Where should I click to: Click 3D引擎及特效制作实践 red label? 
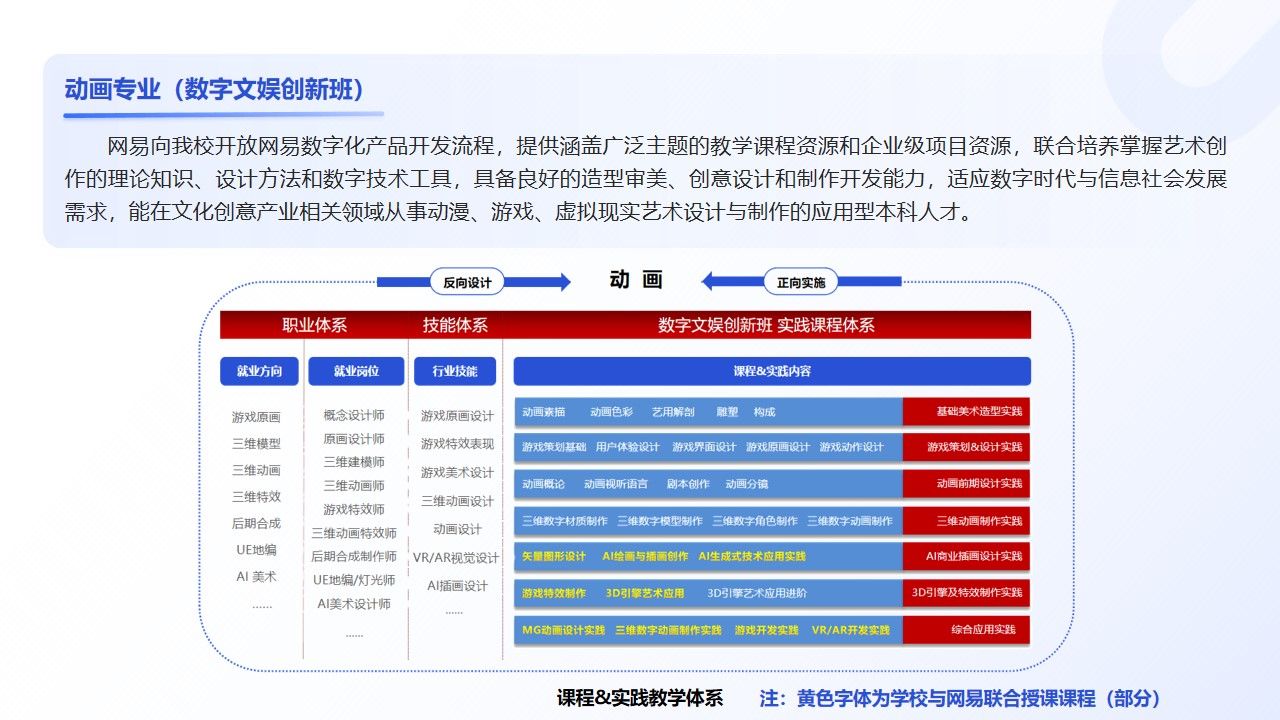(x=966, y=593)
